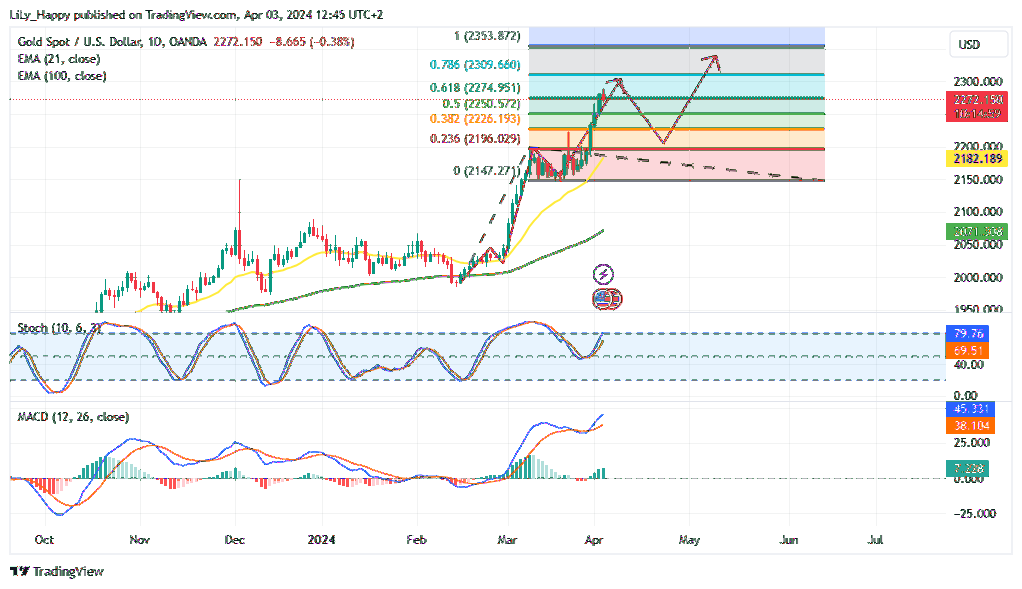This screenshot has height=589, width=1022.
Task: Click the Oct date on time axis
Action: point(44,539)
